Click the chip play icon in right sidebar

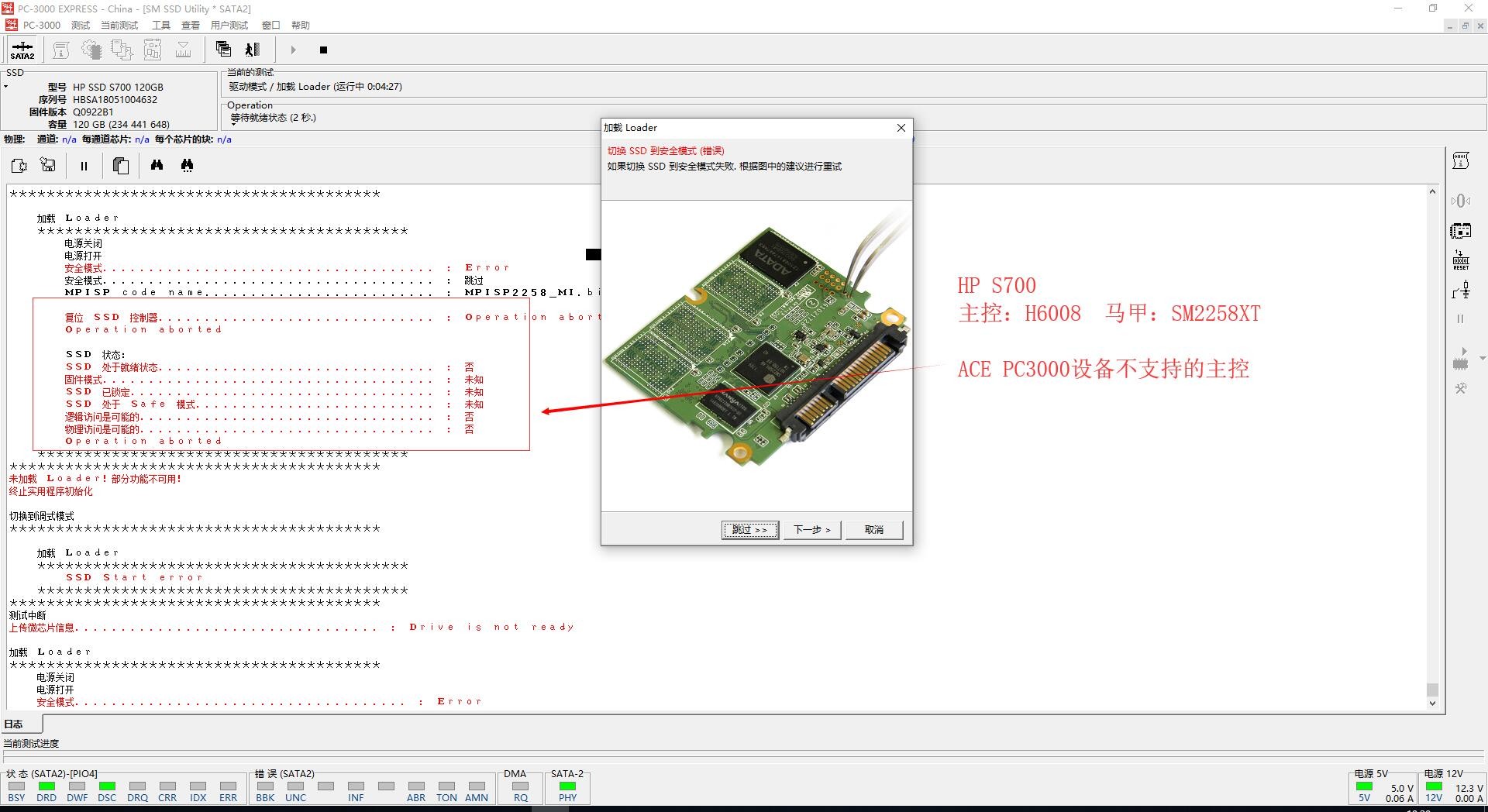[x=1461, y=359]
